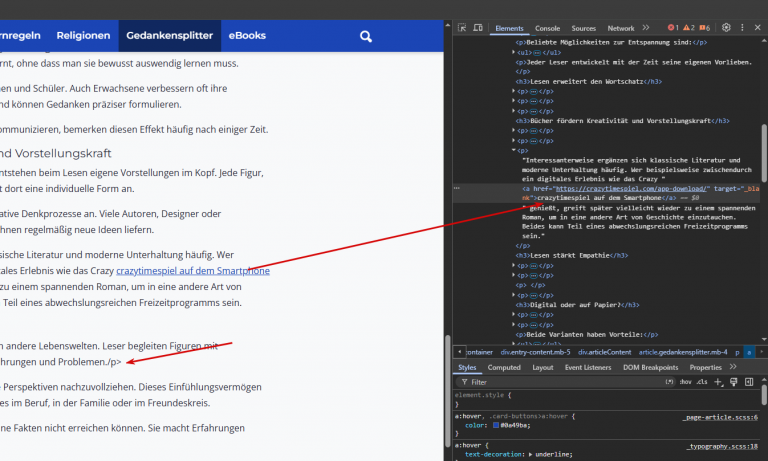Expand the collapsed ul element node

(x=513, y=52)
